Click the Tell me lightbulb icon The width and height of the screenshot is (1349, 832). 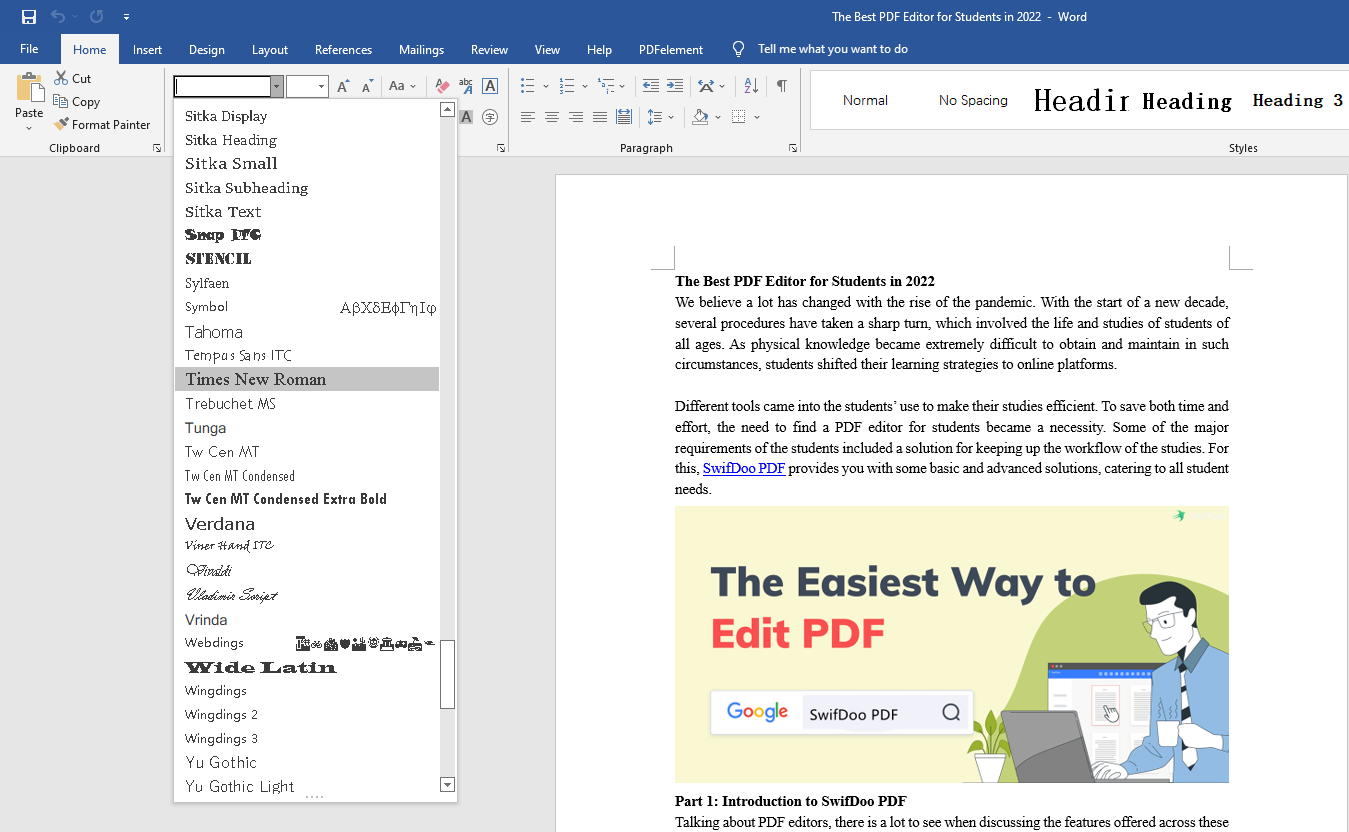click(739, 49)
